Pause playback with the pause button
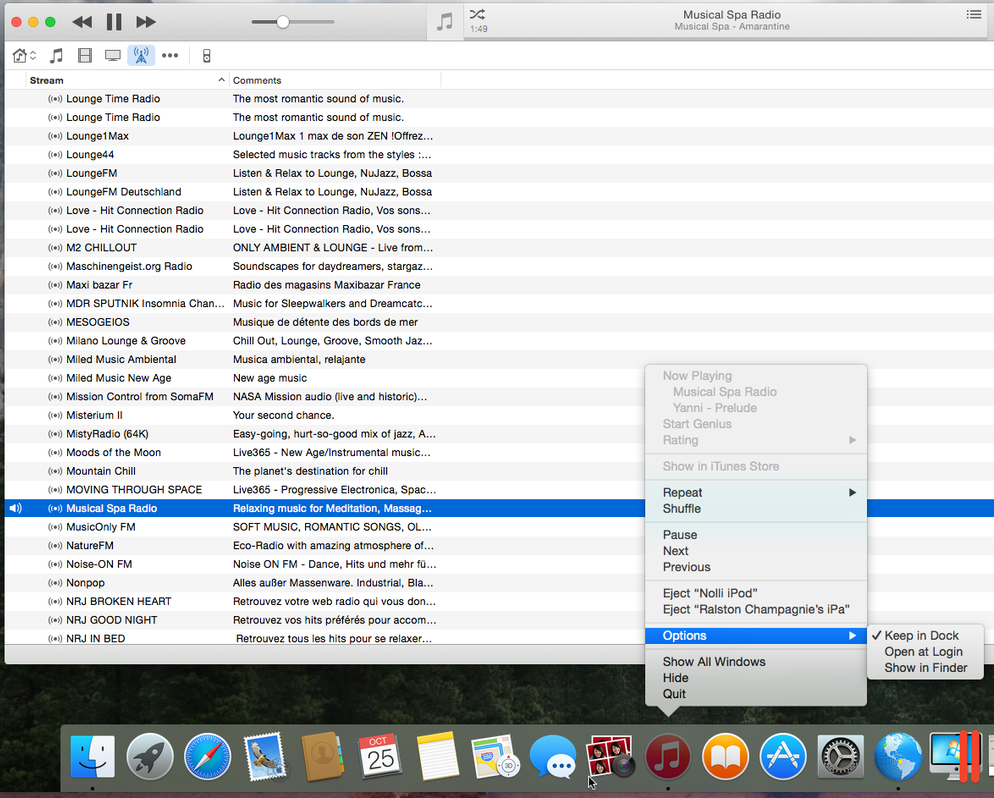 click(x=114, y=22)
